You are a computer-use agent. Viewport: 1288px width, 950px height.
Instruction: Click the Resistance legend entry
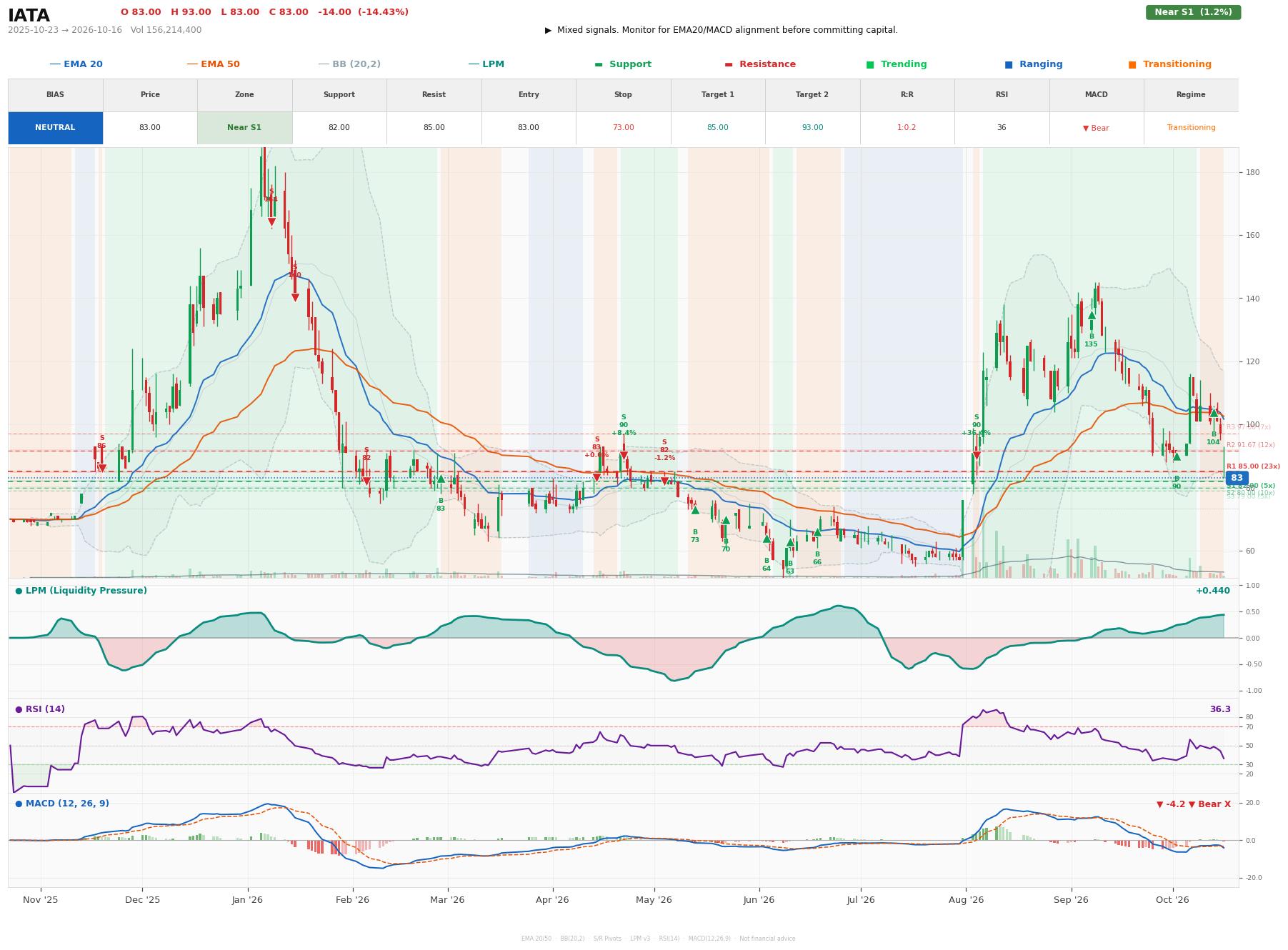[760, 64]
